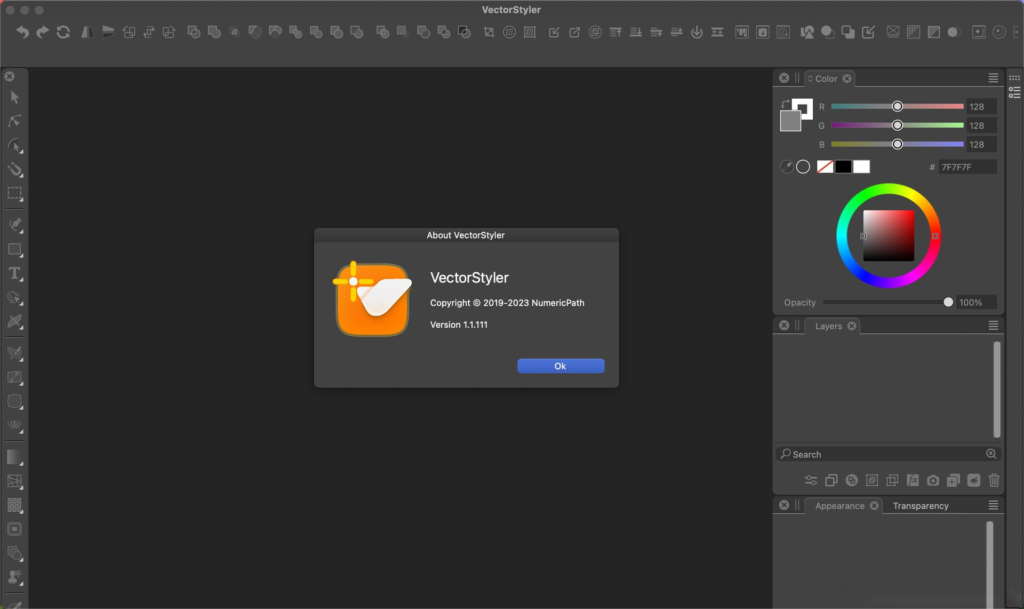Screen dimensions: 1024x609
Task: Select the node editing tool below the arrow
Action: pos(14,121)
